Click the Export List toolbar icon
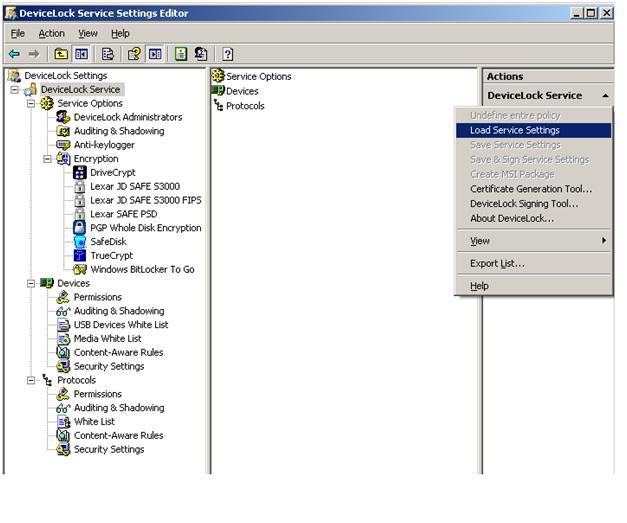Viewport: 627px width, 523px height. click(x=108, y=54)
